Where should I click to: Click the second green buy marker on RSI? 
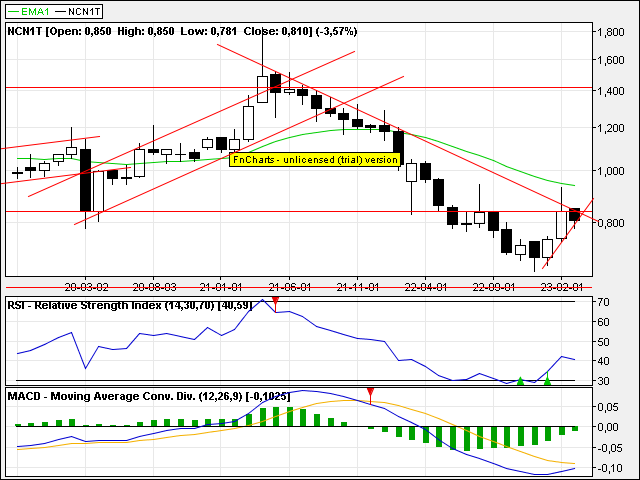(547, 380)
